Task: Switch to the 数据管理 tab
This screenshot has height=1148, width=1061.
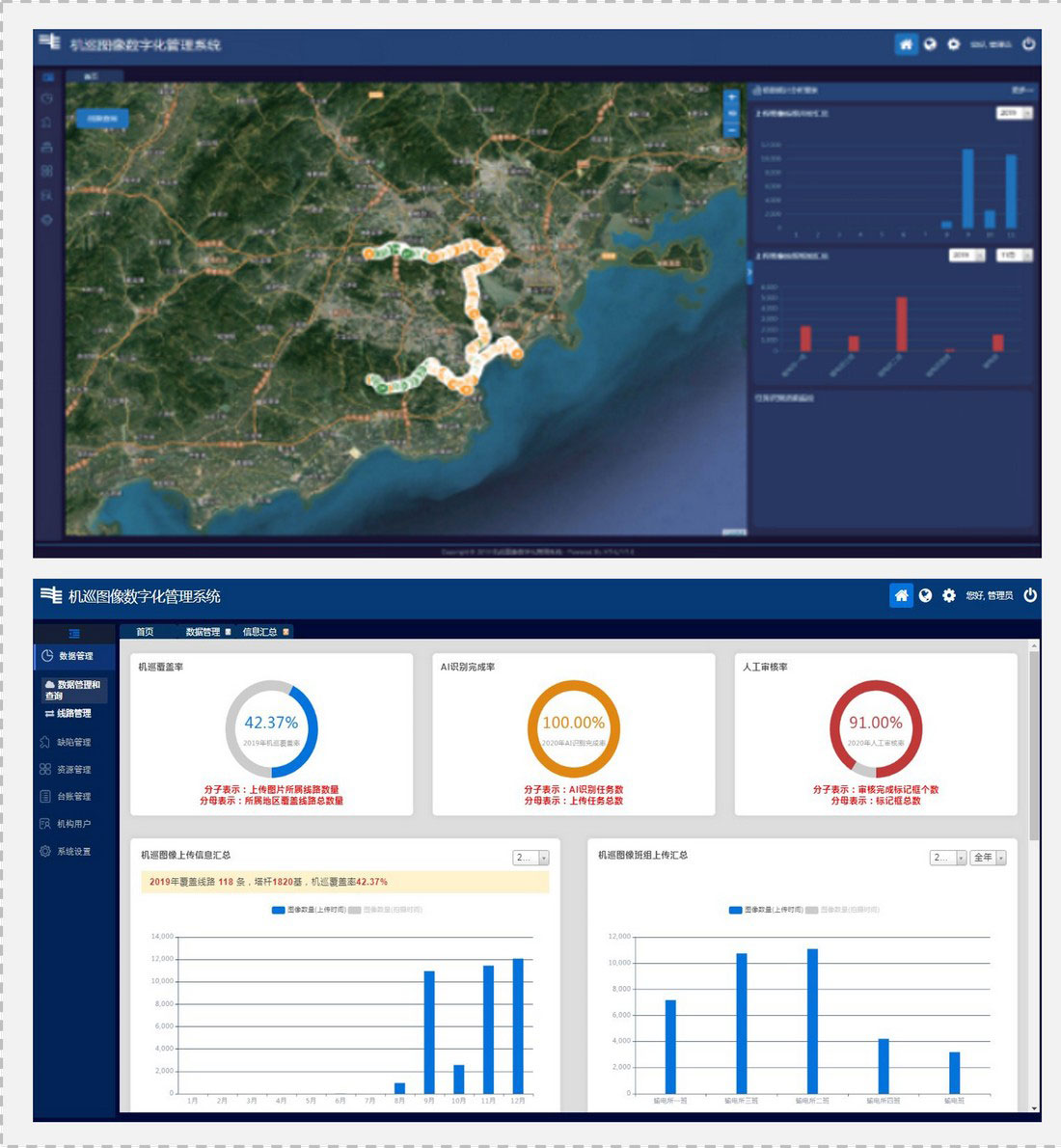Action: coord(203,632)
